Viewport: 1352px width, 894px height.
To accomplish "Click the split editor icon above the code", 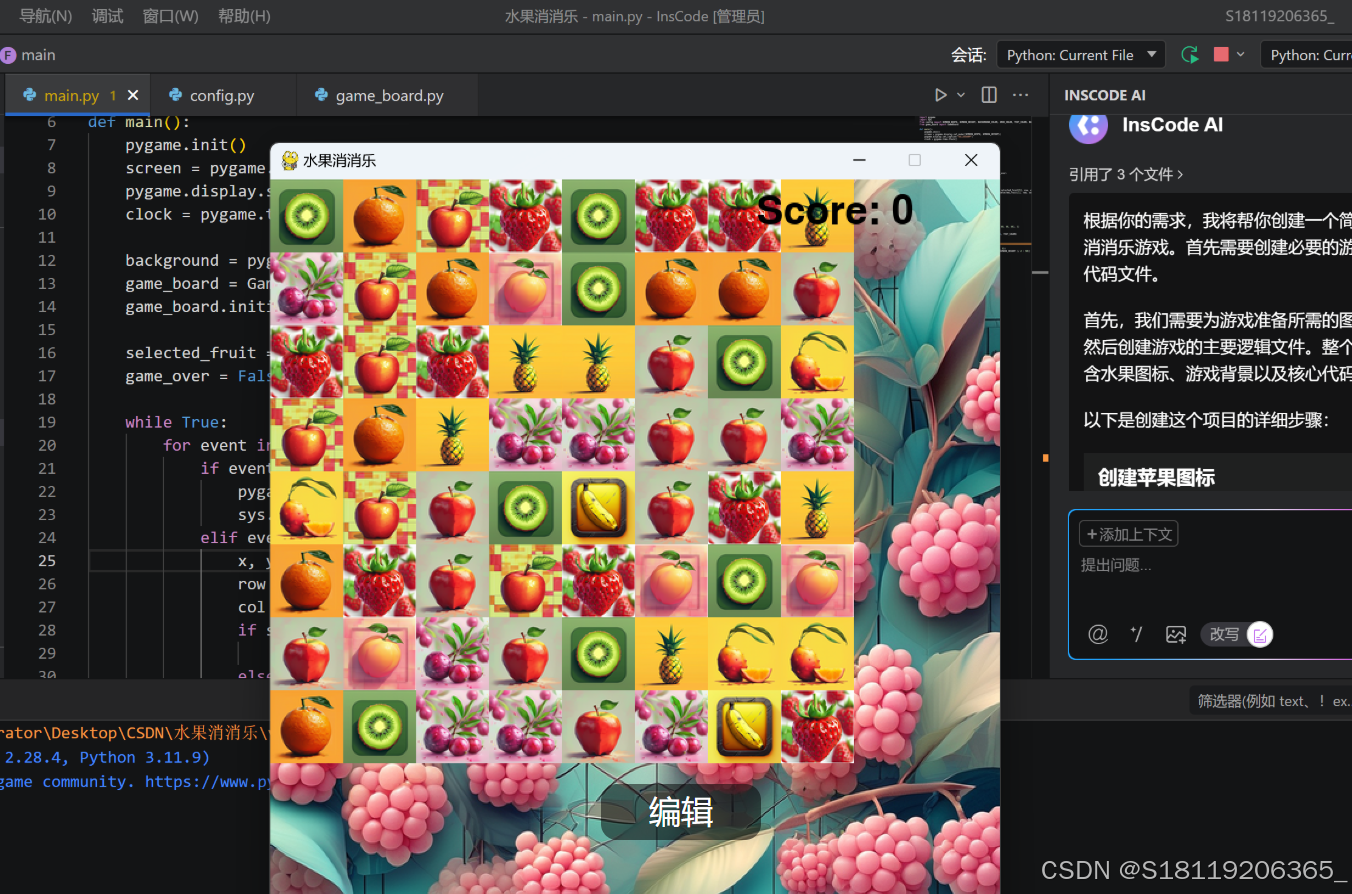I will (x=989, y=95).
